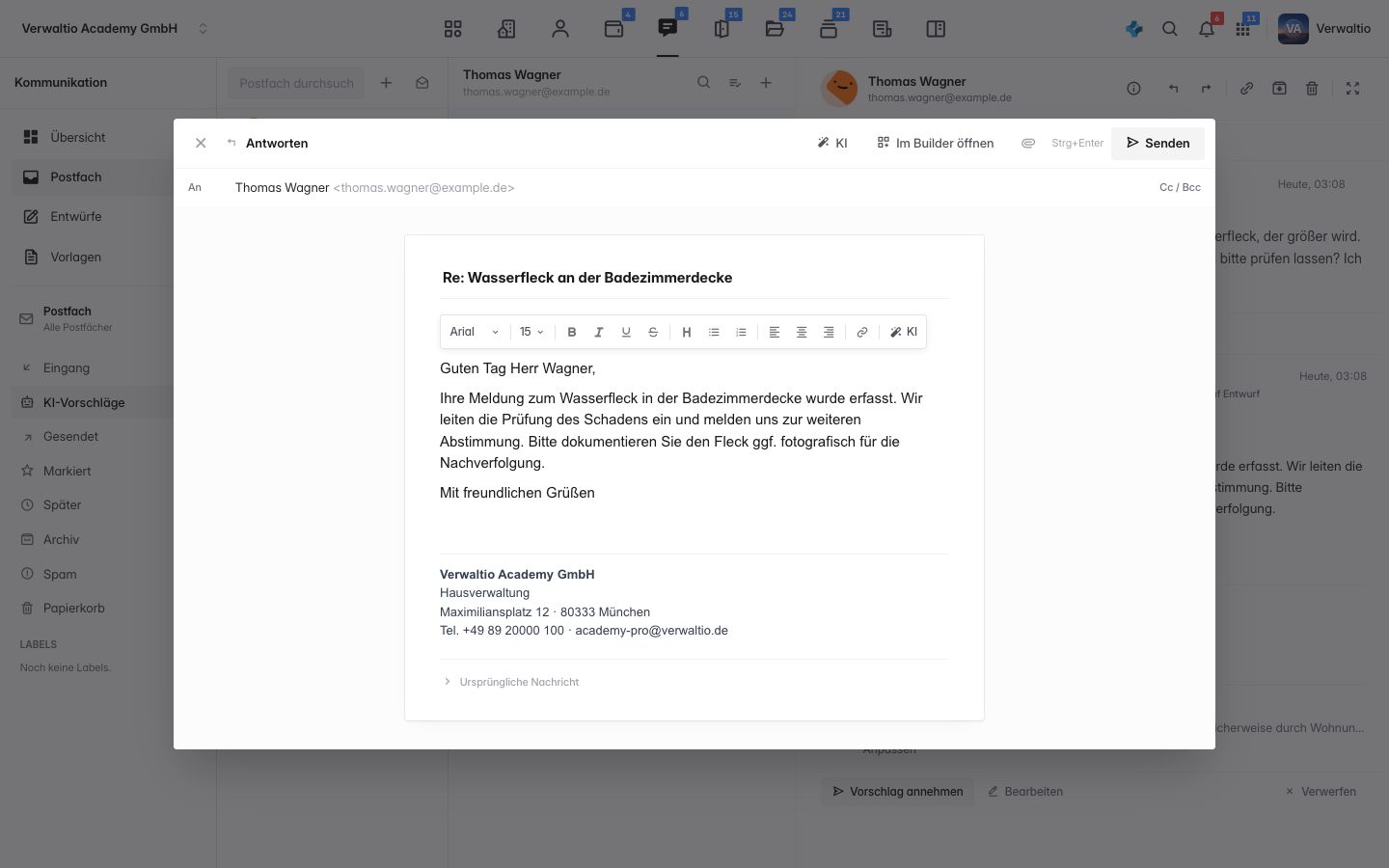Click the subject line Re: Wasserfleck field

[694, 278]
